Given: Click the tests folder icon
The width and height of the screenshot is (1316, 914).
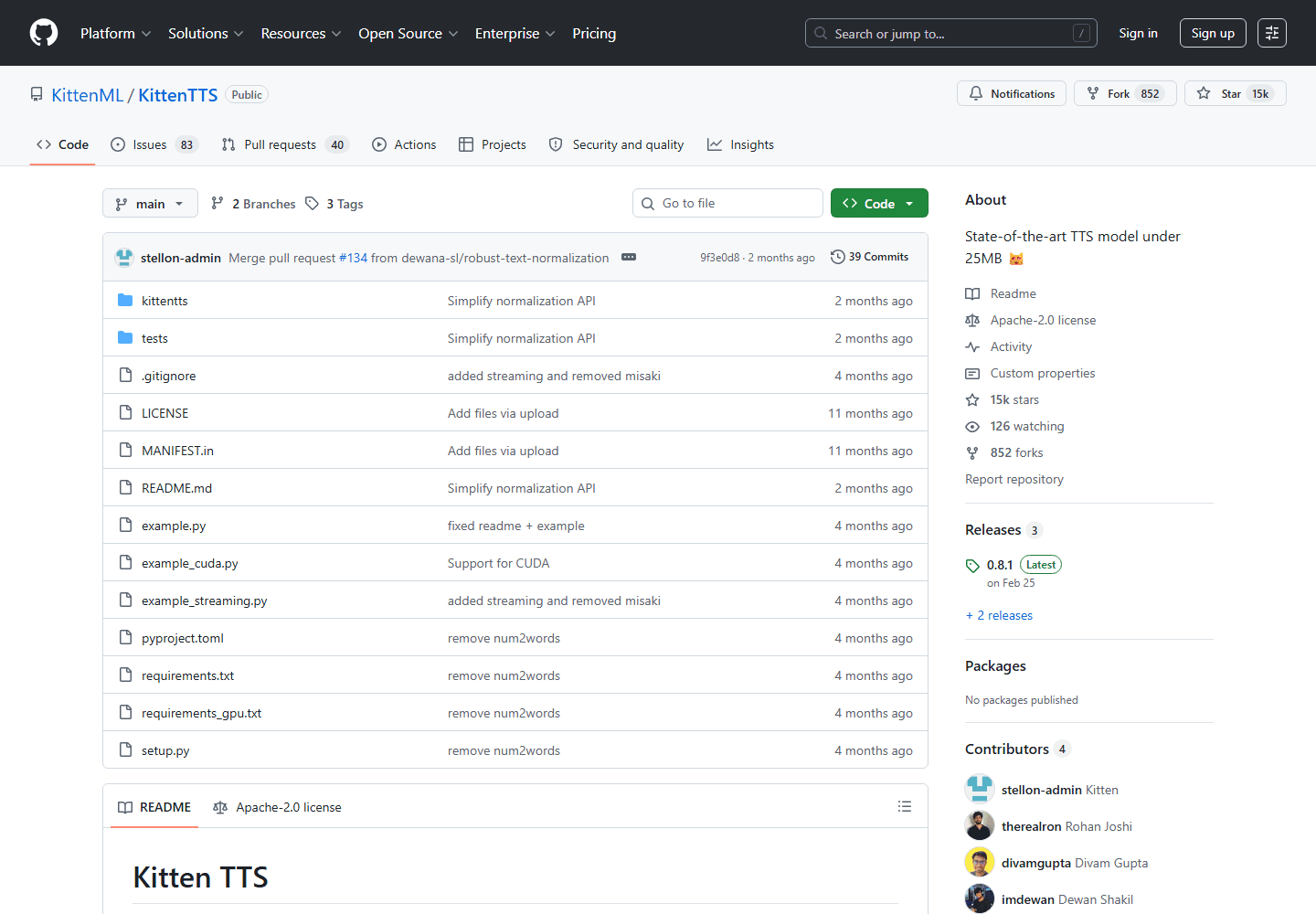Looking at the screenshot, I should point(125,338).
